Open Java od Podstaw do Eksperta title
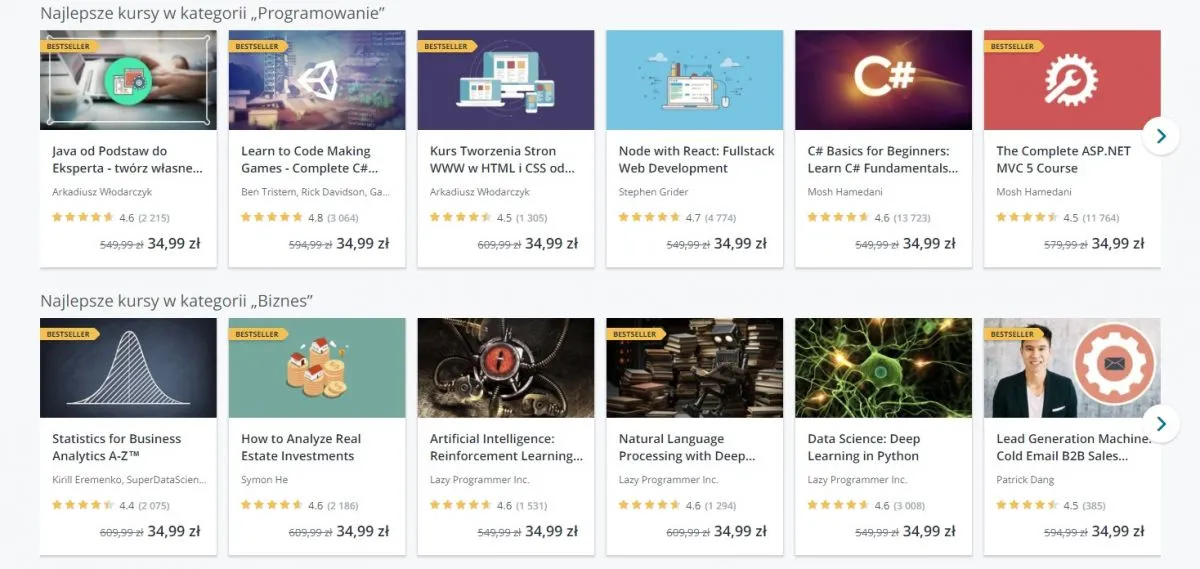This screenshot has height=569, width=1200. (x=127, y=159)
